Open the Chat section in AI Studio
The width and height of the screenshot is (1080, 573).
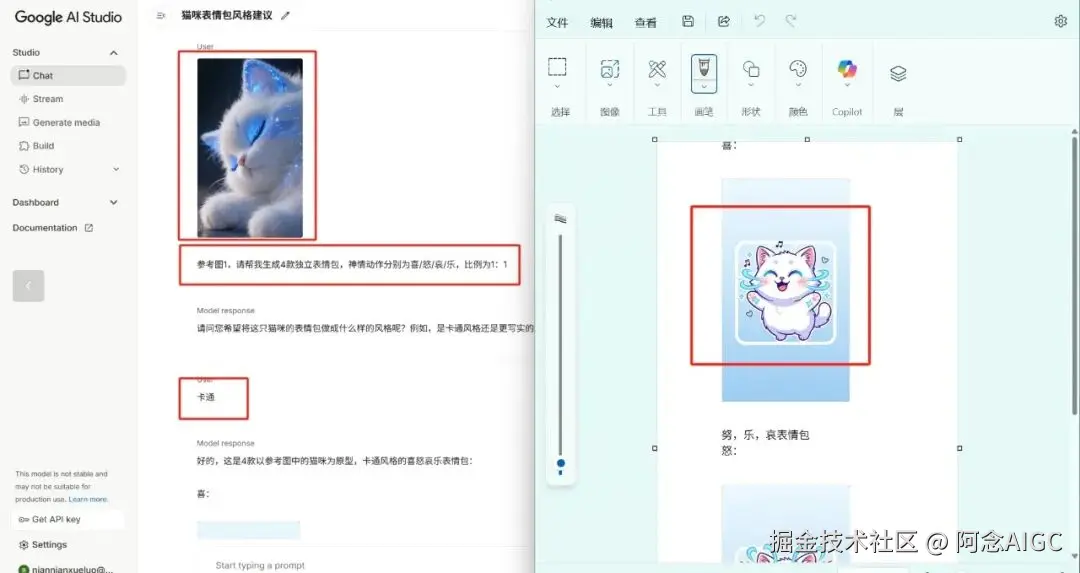(68, 75)
